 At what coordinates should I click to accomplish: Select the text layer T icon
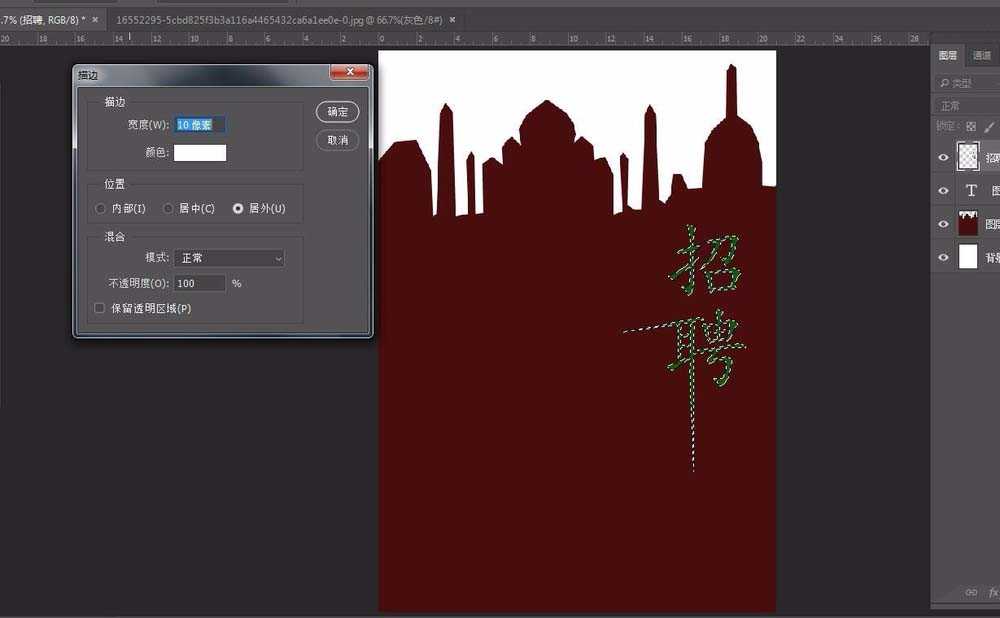point(969,190)
